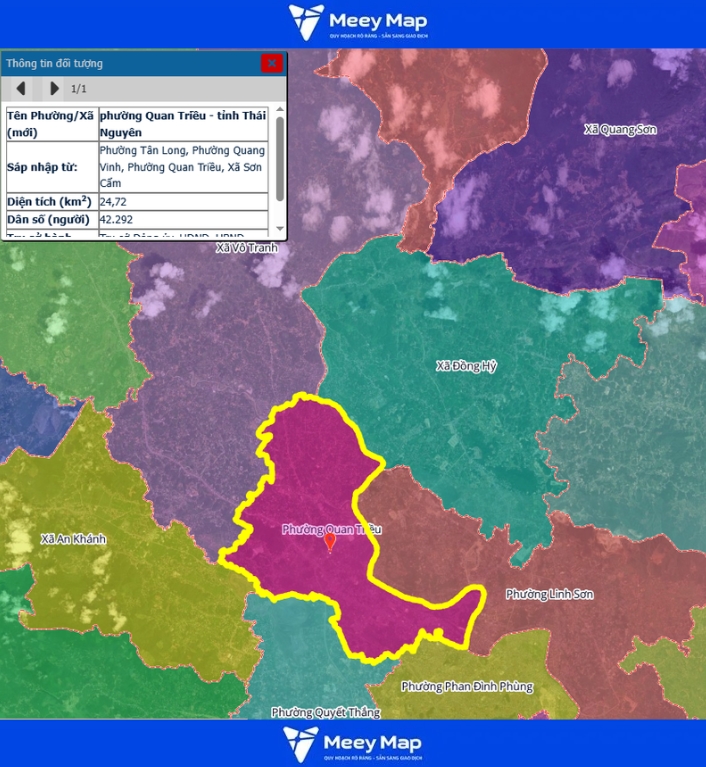Click the next record arrow in popup
The image size is (706, 767).
[54, 88]
